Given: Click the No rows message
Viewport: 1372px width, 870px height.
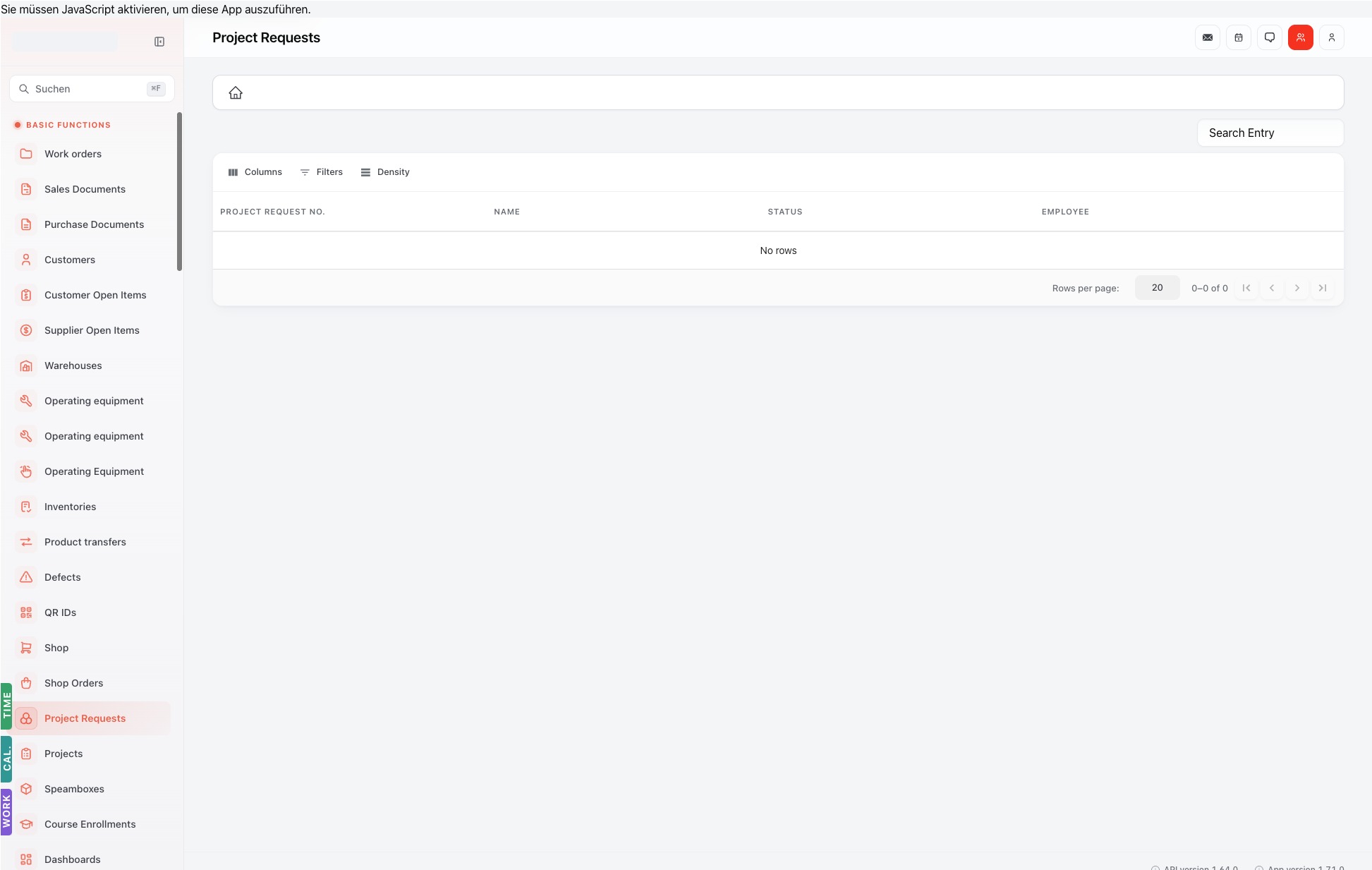Looking at the screenshot, I should coord(778,250).
